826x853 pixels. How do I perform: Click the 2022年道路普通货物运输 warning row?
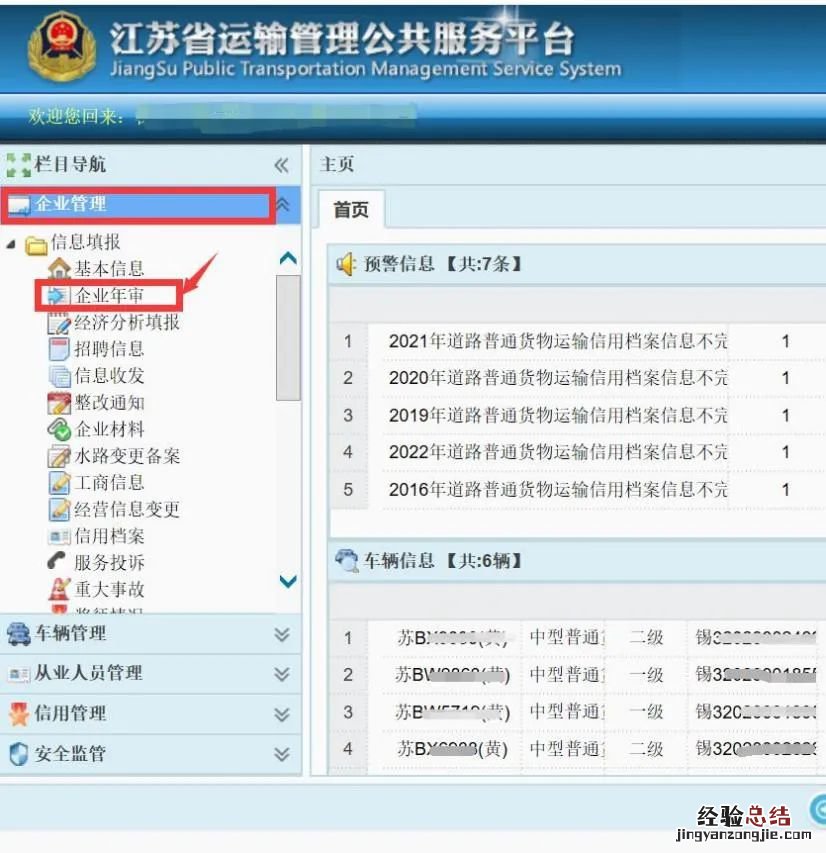578,452
